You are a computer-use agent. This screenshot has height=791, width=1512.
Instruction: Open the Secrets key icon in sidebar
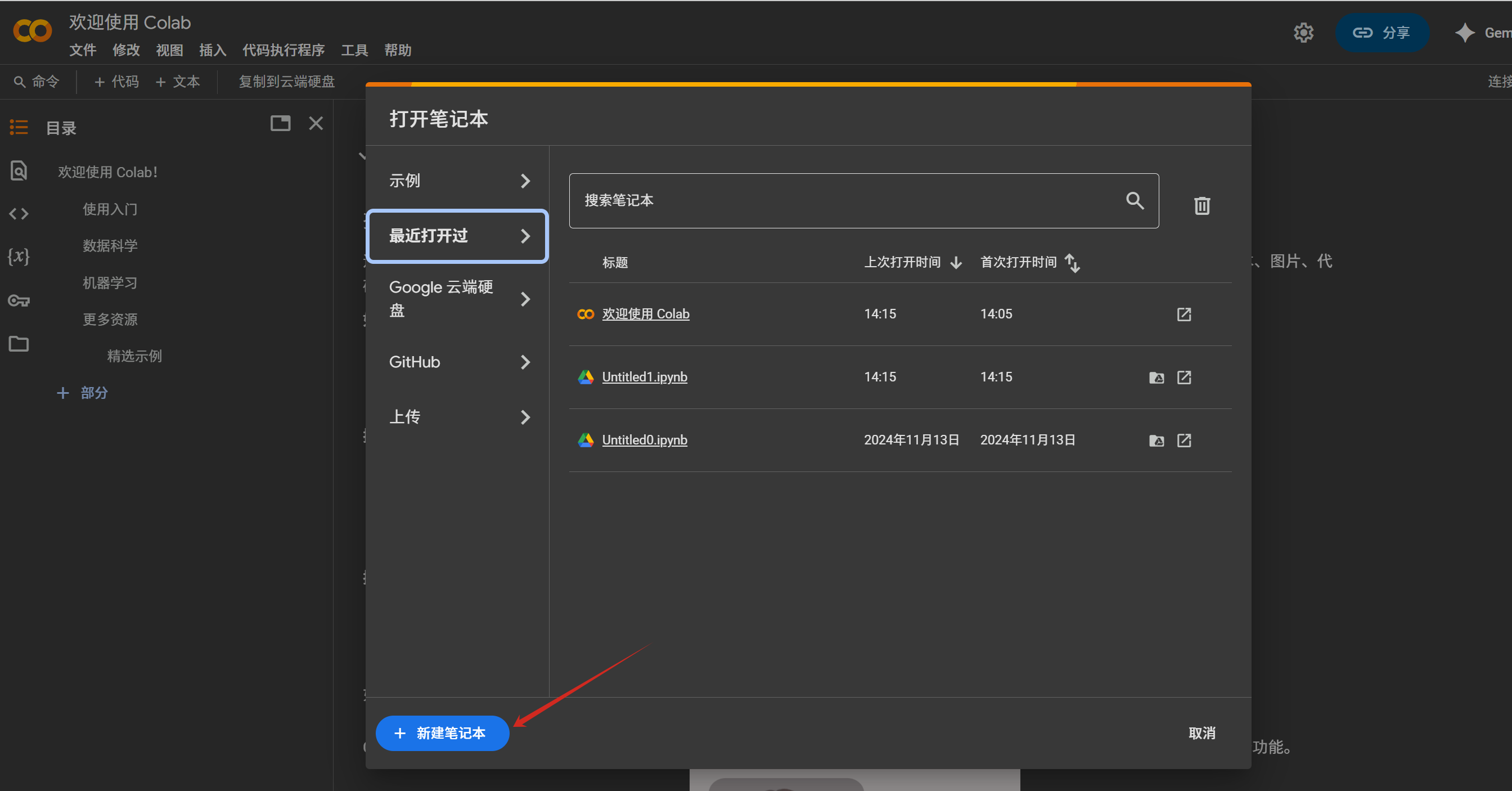[x=19, y=300]
